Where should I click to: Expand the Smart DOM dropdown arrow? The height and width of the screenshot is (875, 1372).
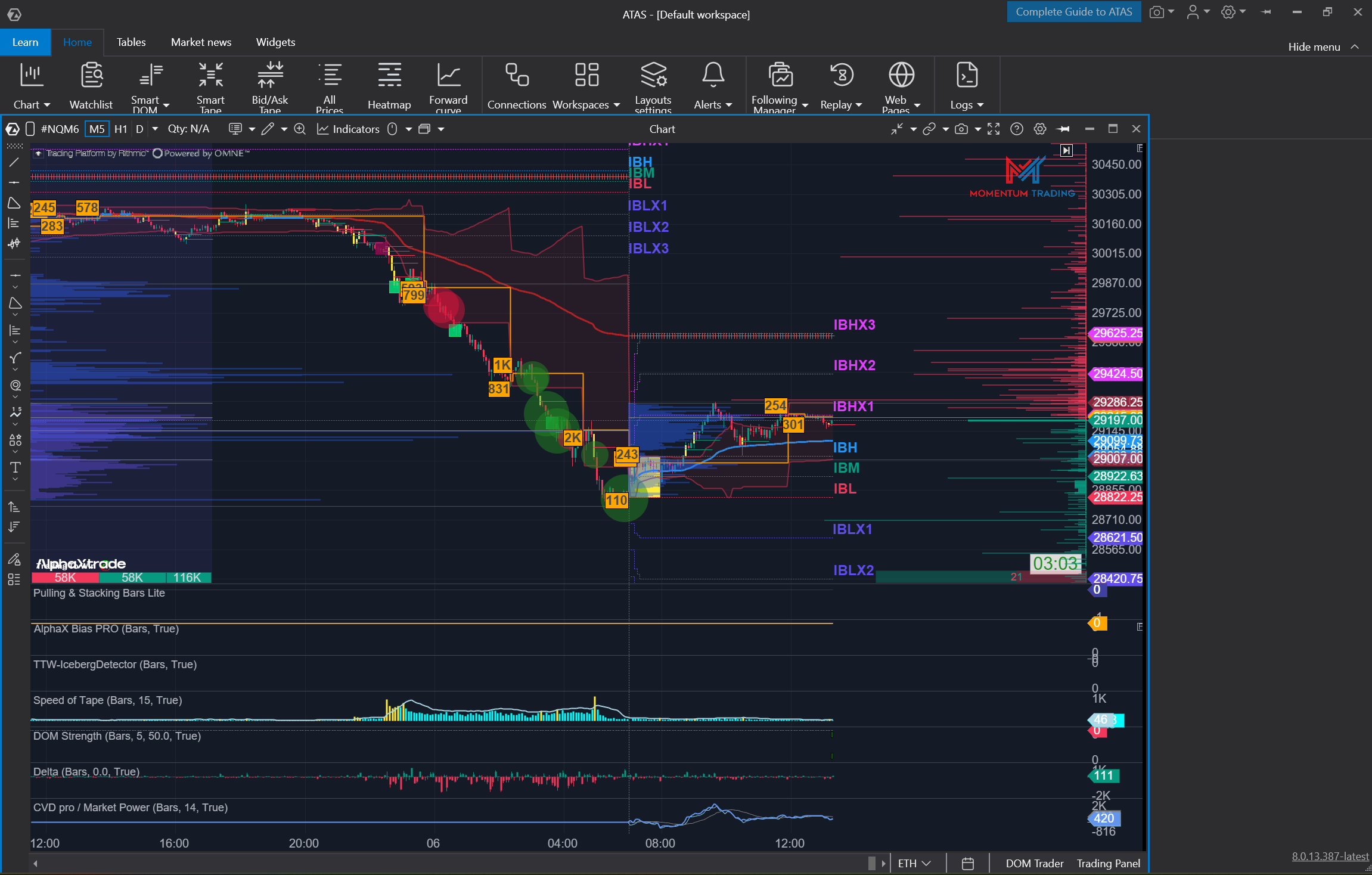166,105
